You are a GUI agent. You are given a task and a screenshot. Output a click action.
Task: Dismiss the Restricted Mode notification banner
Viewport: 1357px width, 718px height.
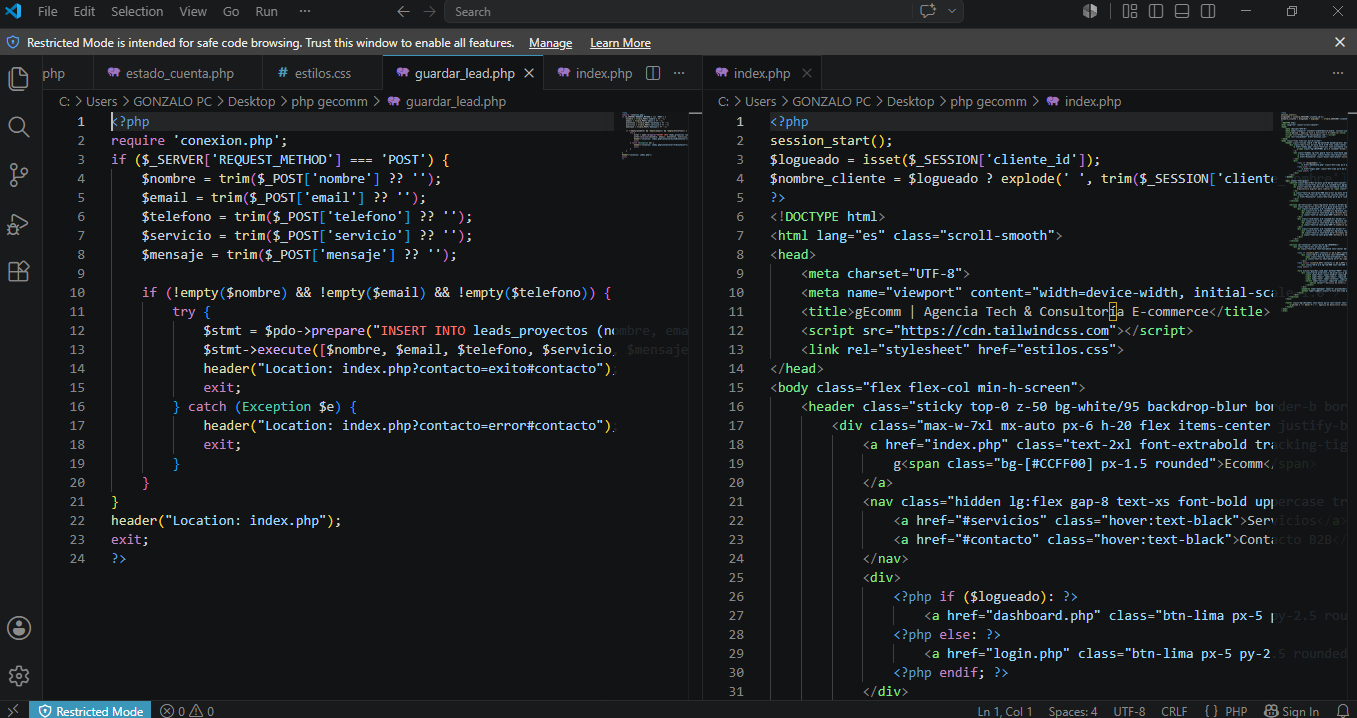pyautogui.click(x=1340, y=42)
